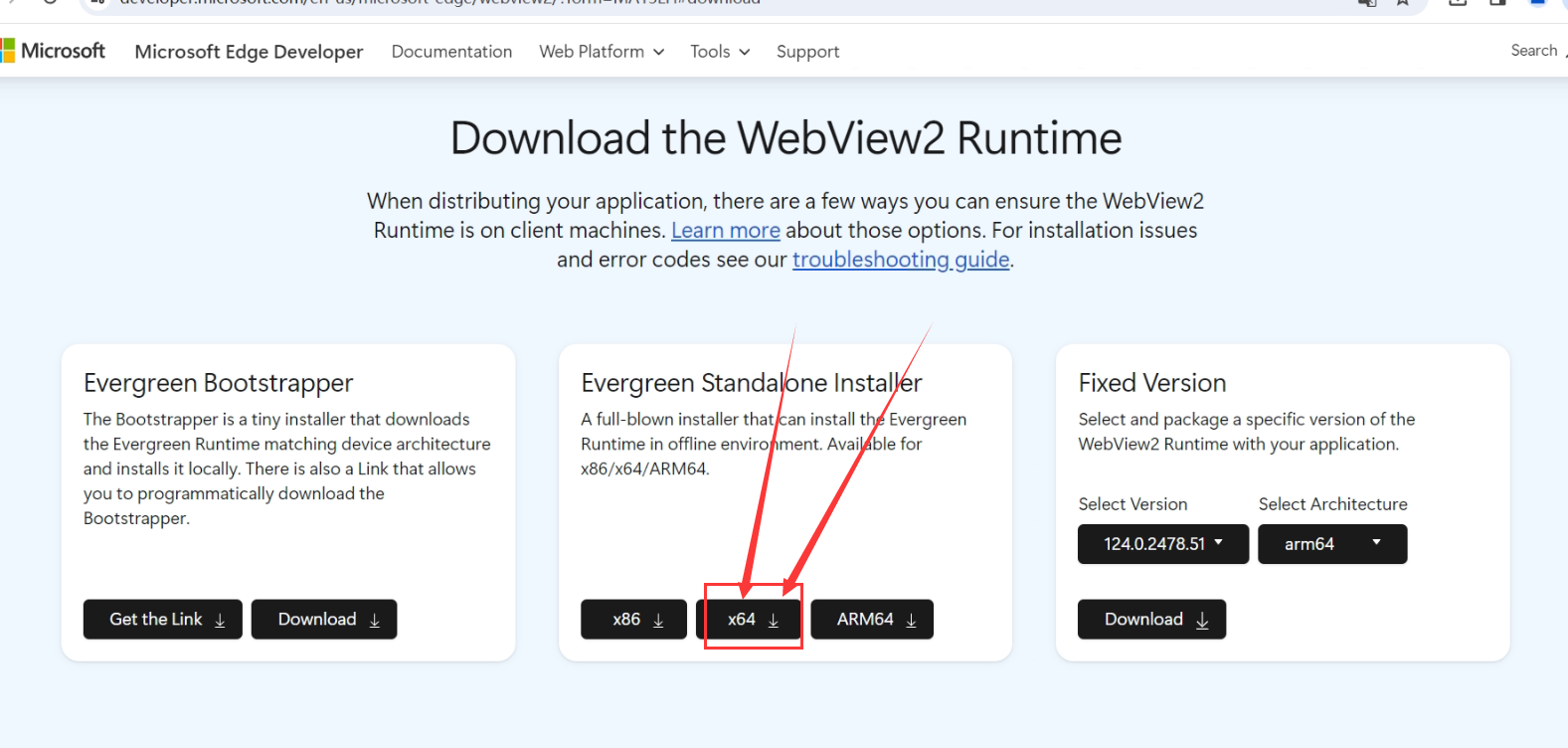
Task: Open the 124.0.2478.51 version dropdown
Action: tap(1163, 544)
